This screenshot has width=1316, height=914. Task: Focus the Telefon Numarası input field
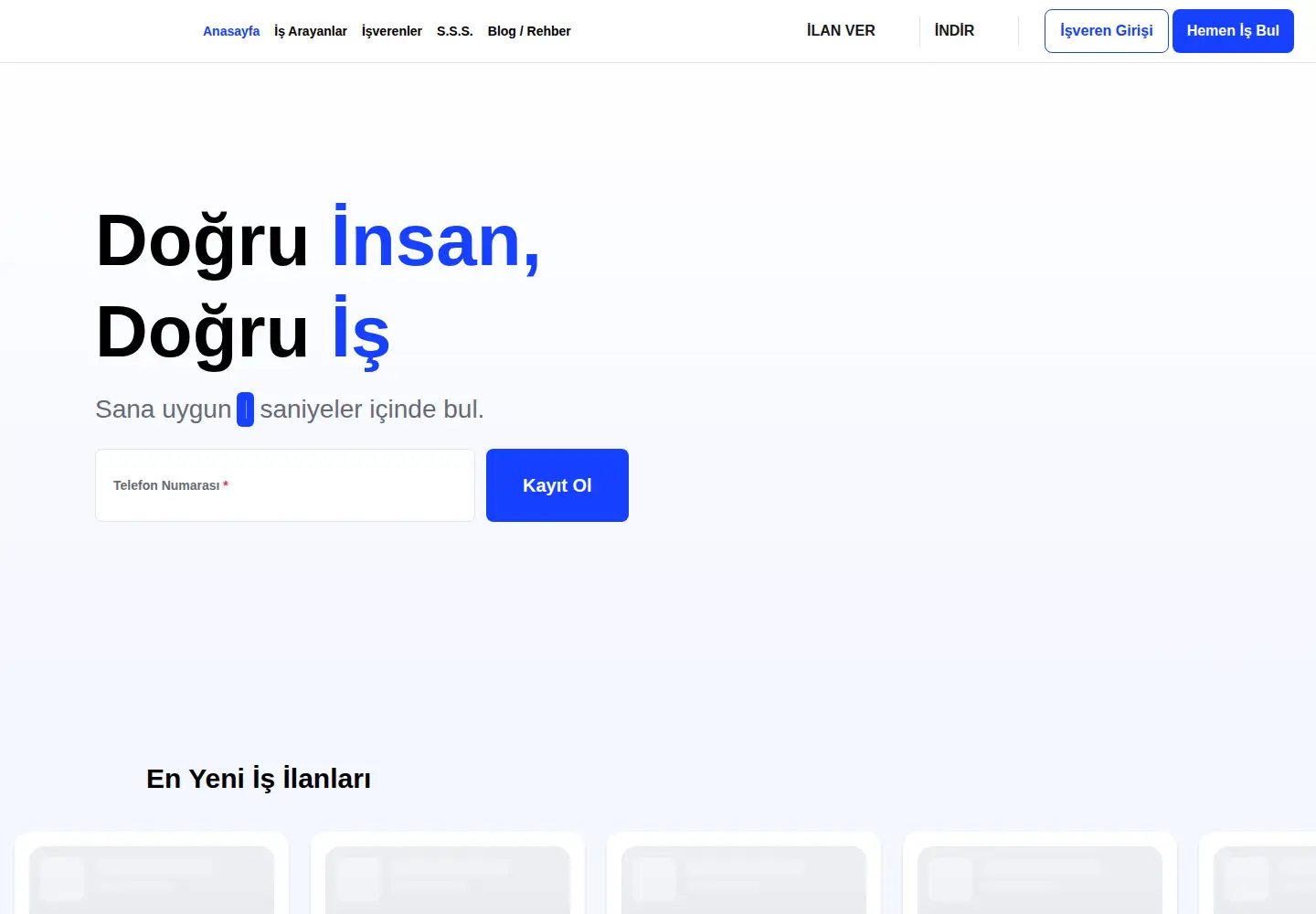coord(285,485)
